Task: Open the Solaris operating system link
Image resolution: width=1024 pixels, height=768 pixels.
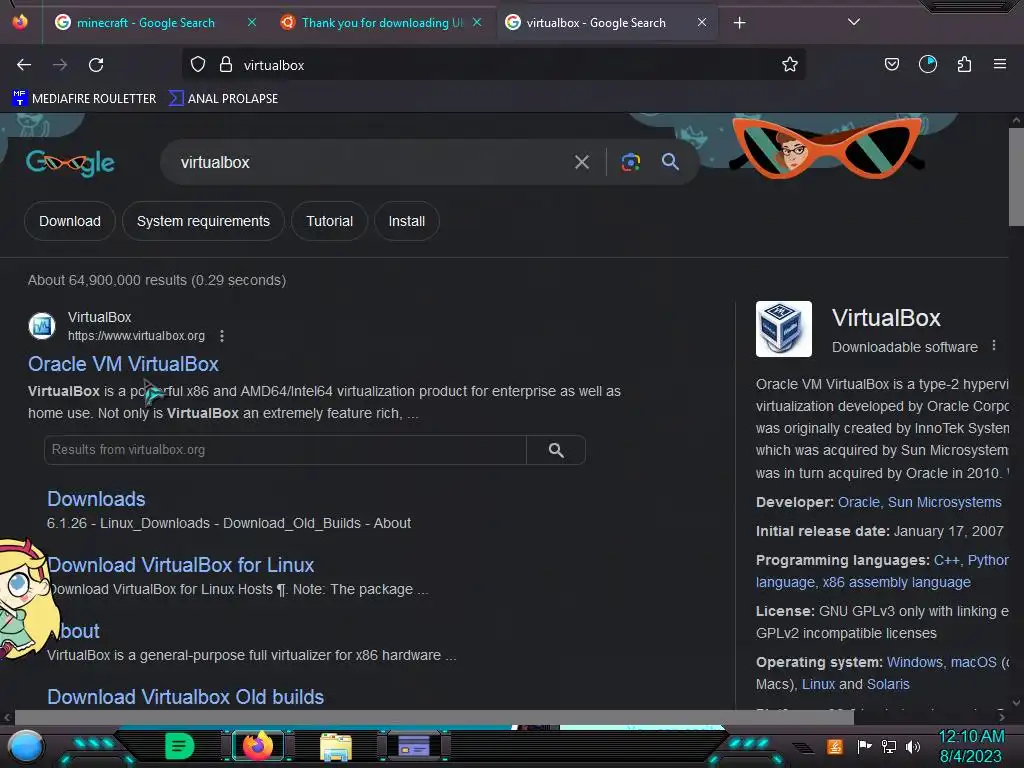Action: tap(888, 684)
